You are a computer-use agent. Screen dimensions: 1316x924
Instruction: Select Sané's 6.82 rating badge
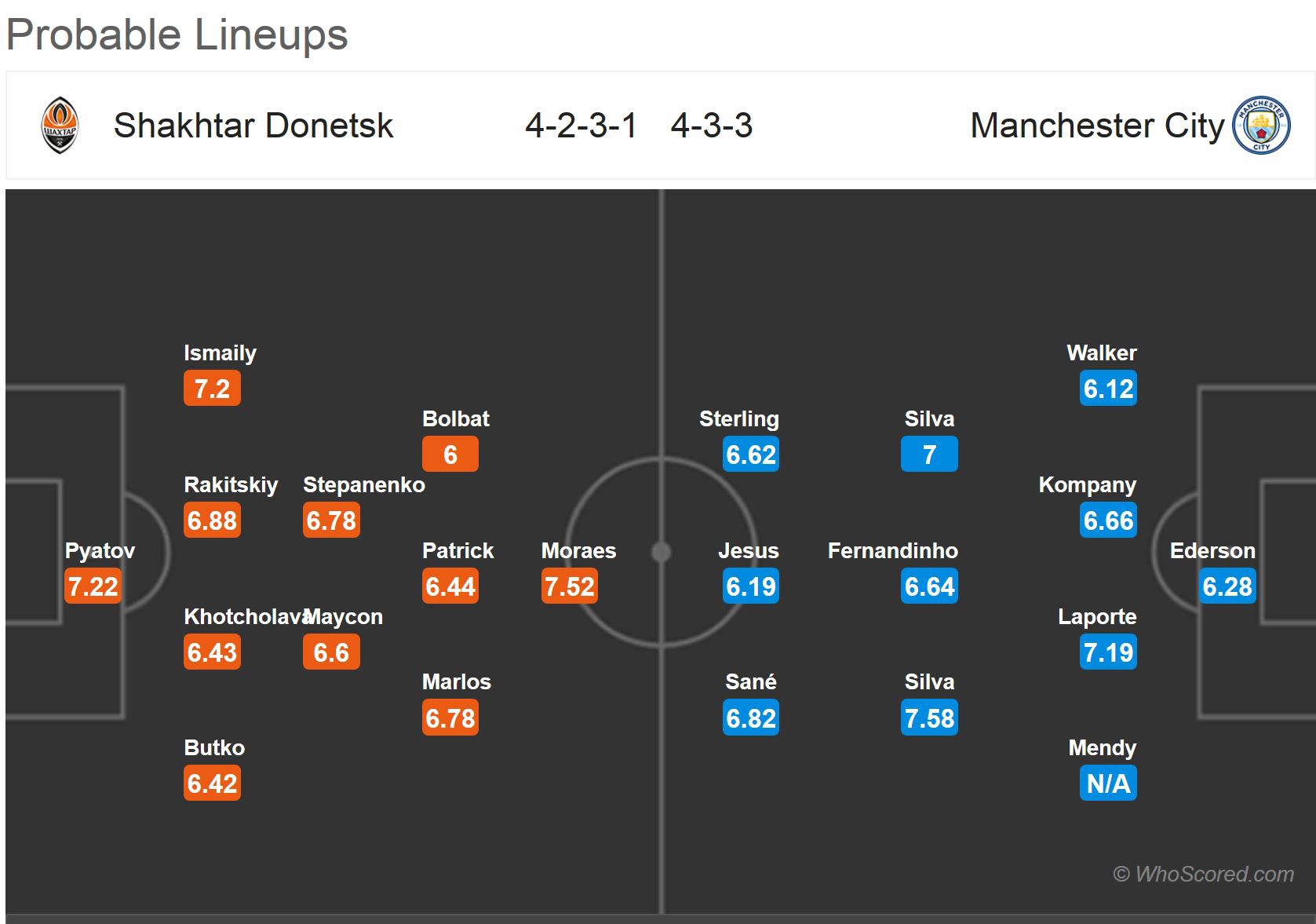pos(751,718)
